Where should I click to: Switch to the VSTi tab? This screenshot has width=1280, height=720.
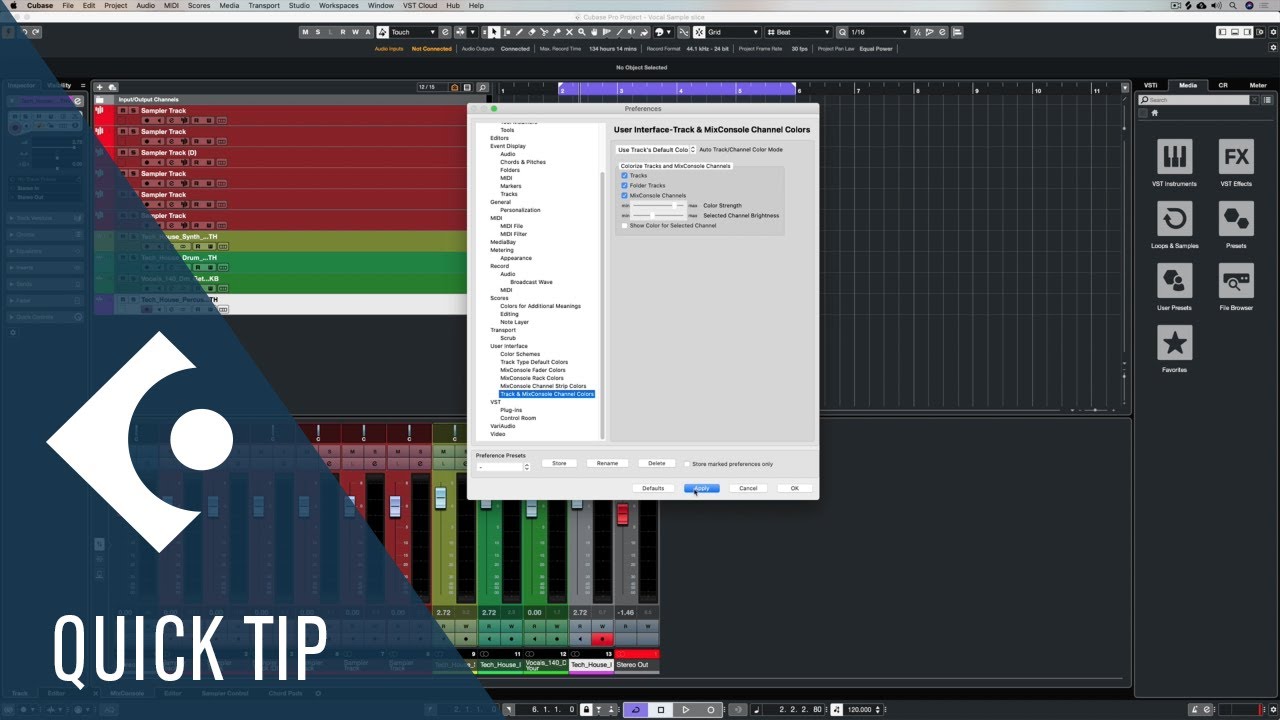1150,85
